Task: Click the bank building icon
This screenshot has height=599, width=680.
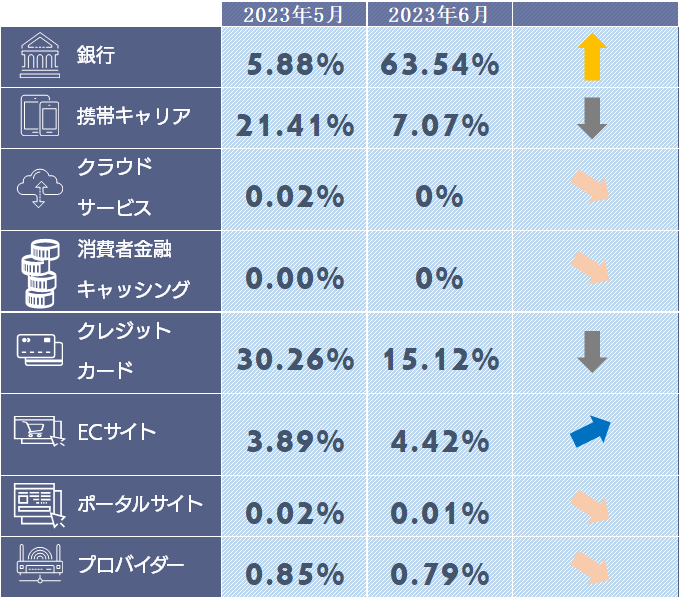Action: (x=40, y=59)
